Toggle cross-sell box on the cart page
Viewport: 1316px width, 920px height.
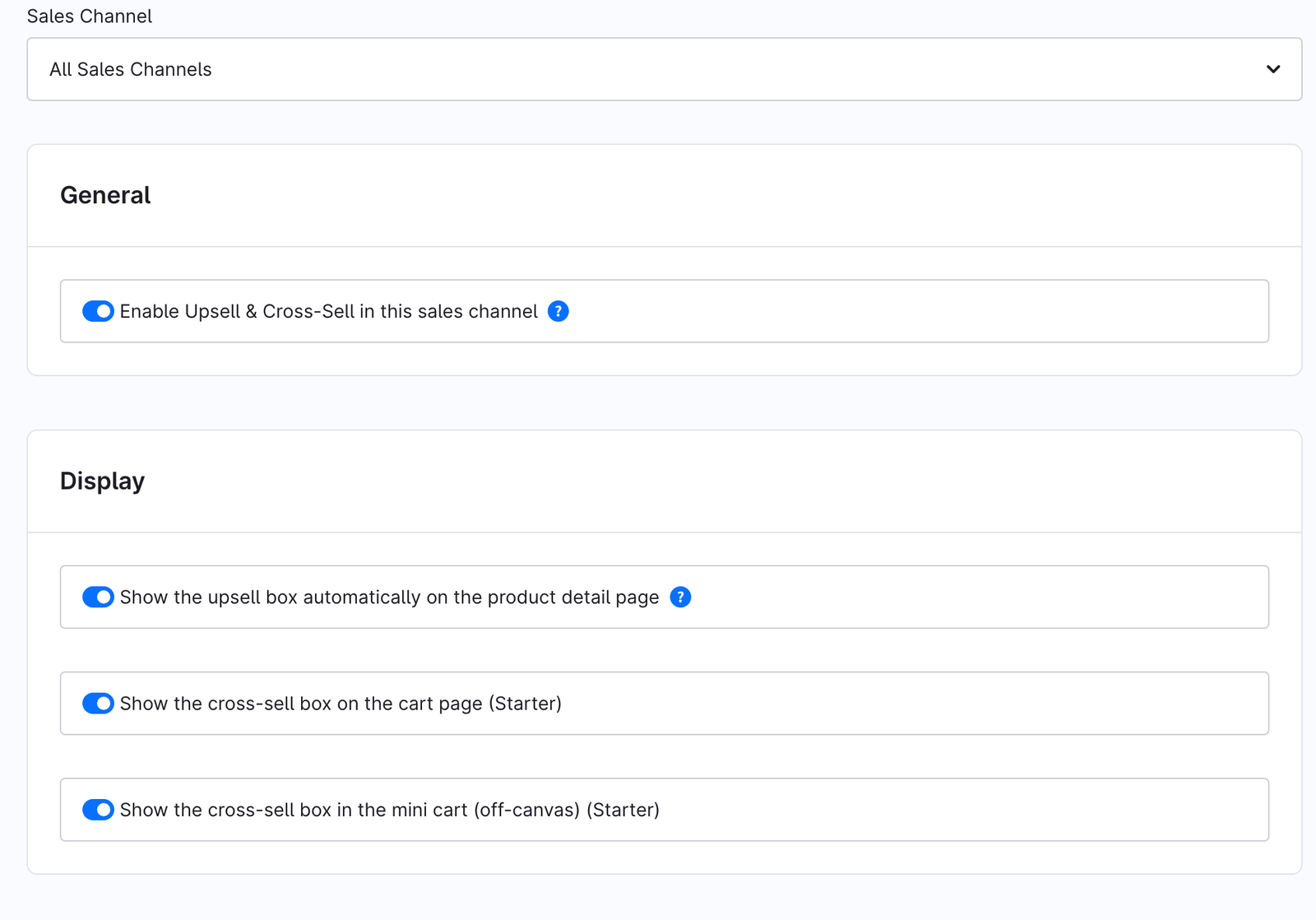(98, 704)
